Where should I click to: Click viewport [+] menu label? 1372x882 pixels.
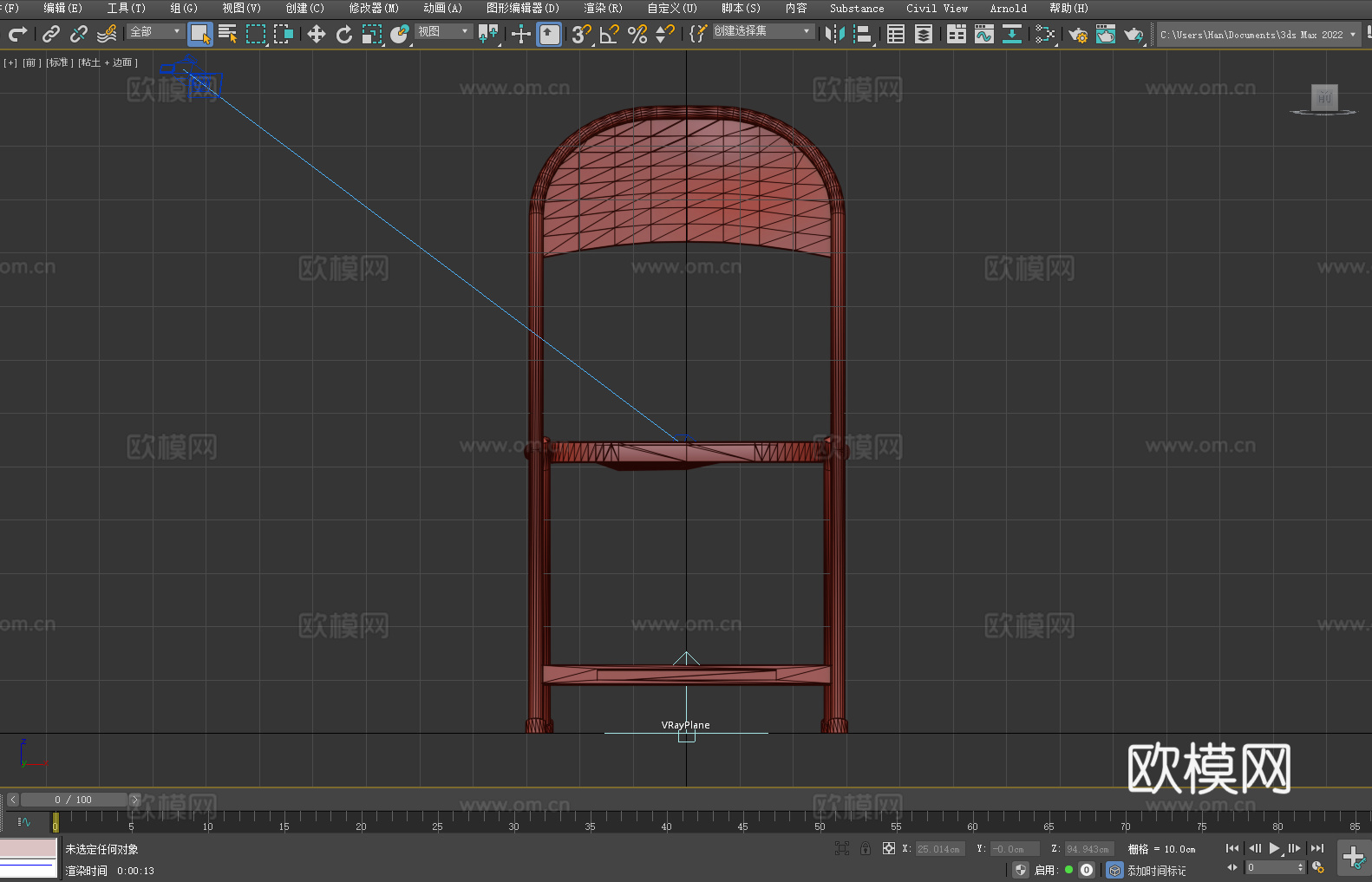[10, 62]
